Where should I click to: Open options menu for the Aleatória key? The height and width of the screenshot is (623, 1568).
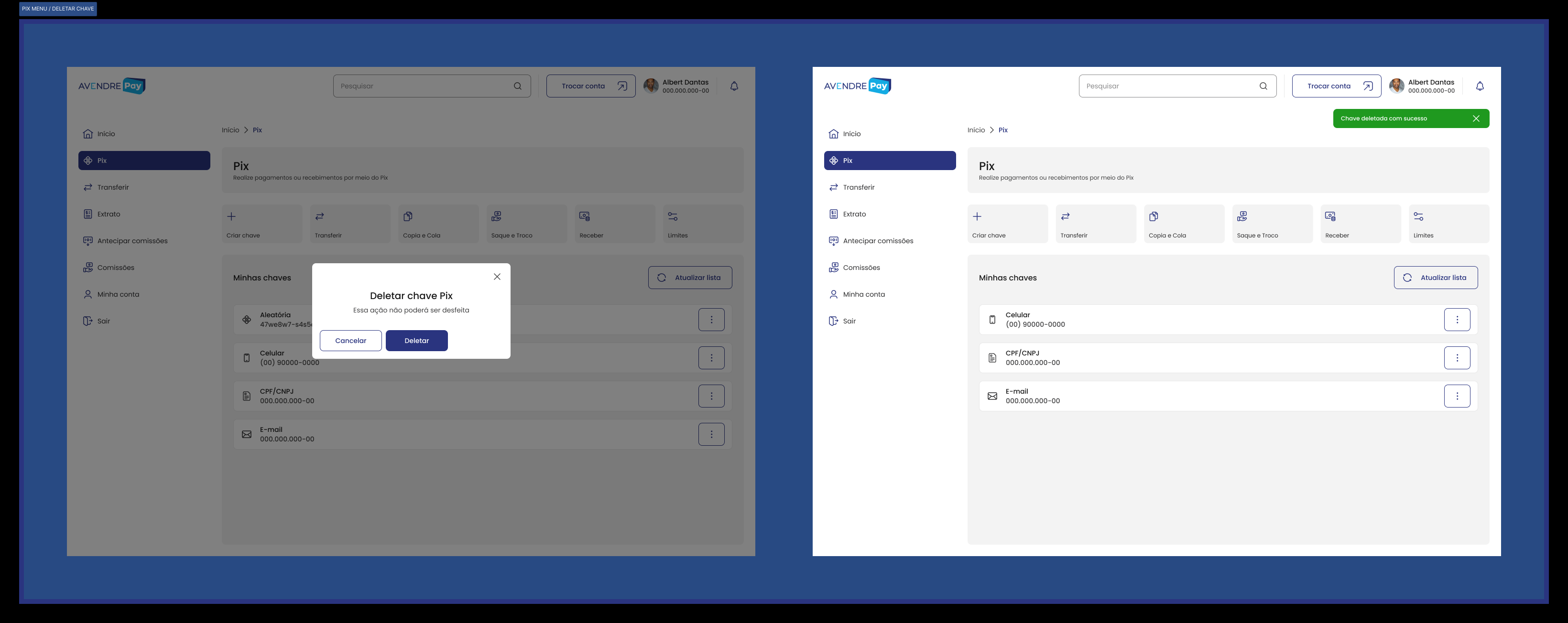(711, 320)
